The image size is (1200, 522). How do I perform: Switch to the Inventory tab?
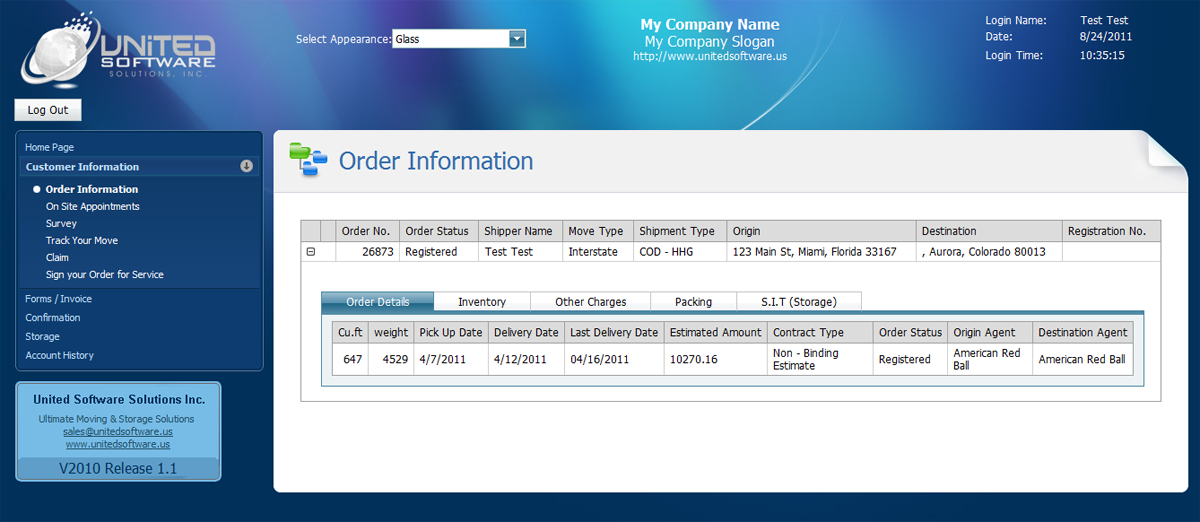(x=481, y=301)
